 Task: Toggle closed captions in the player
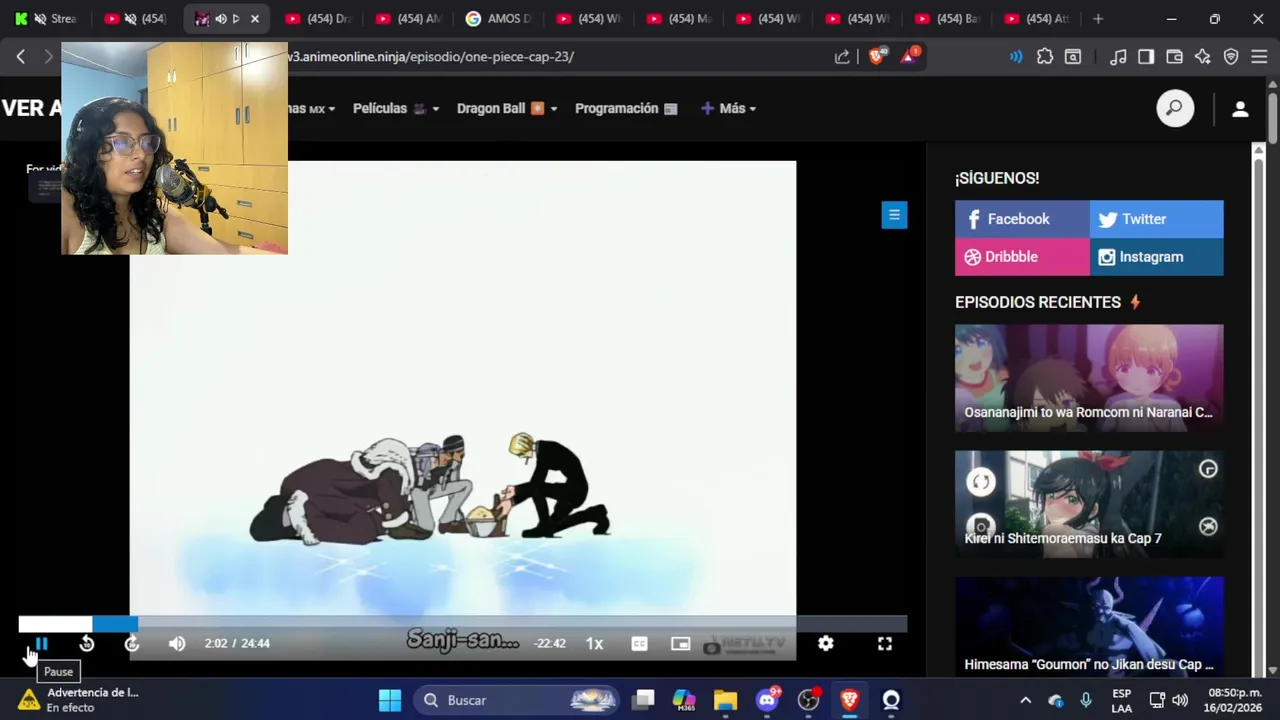(640, 644)
